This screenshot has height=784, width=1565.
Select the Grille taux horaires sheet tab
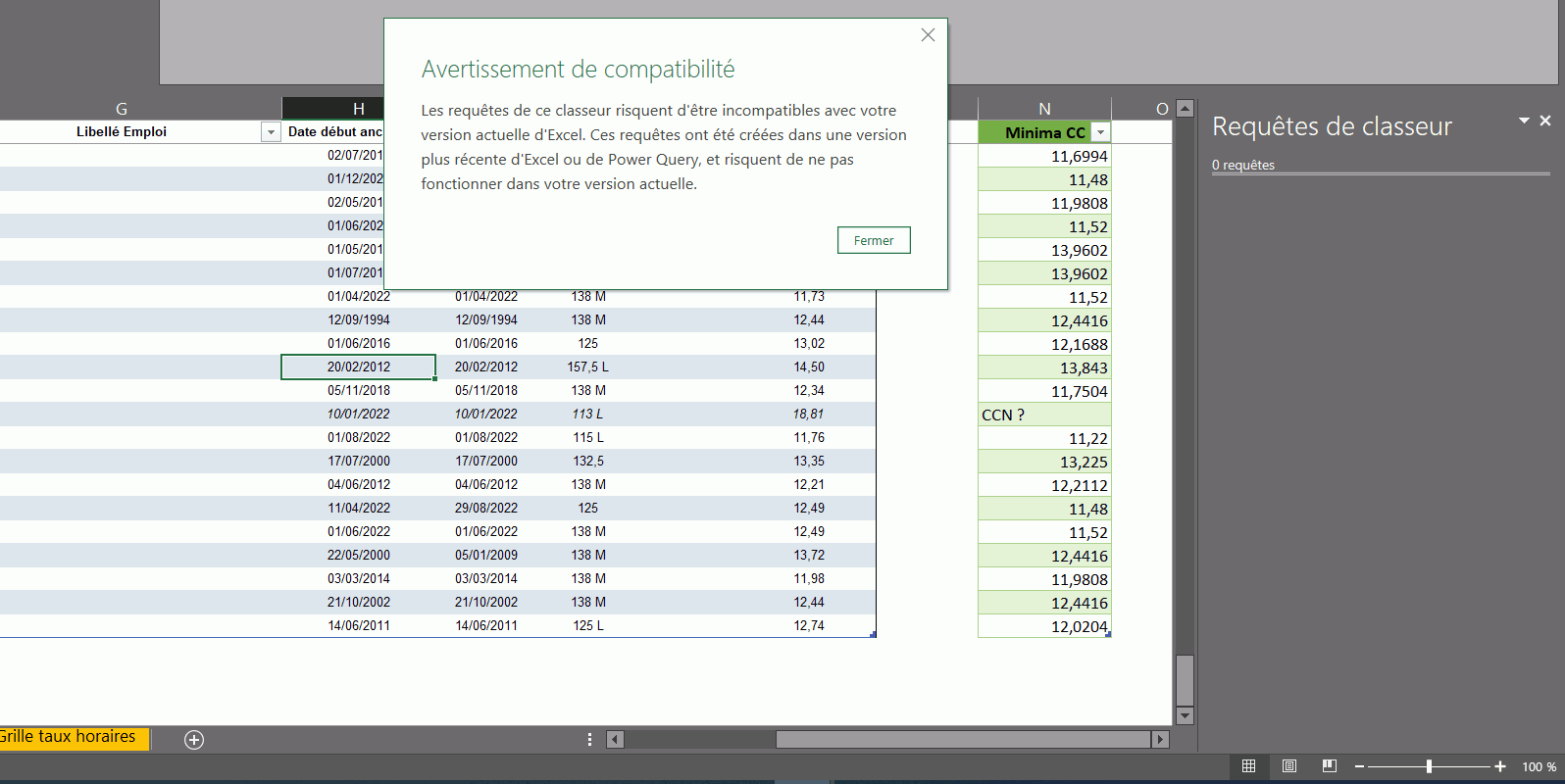click(71, 737)
